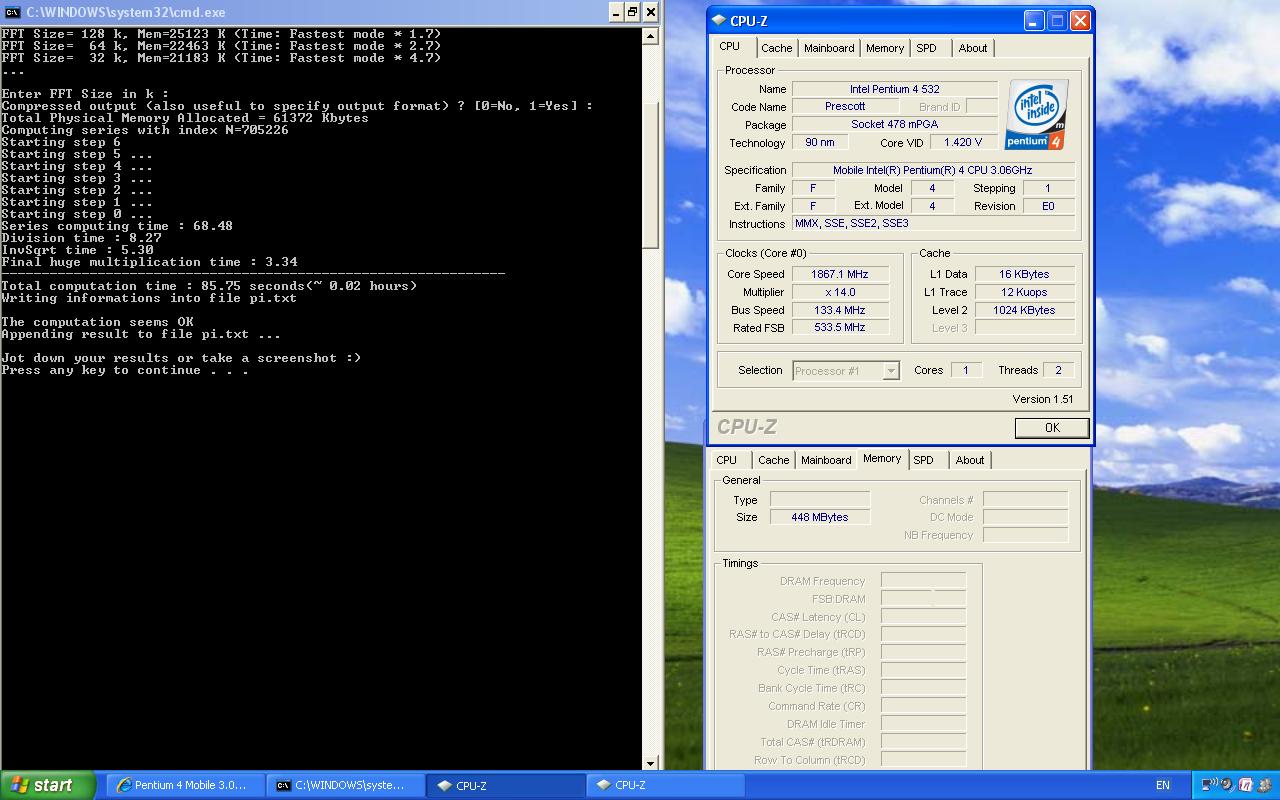Switch to About tab in the Timings CPU-Z window
The height and width of the screenshot is (800, 1280).
pos(970,460)
